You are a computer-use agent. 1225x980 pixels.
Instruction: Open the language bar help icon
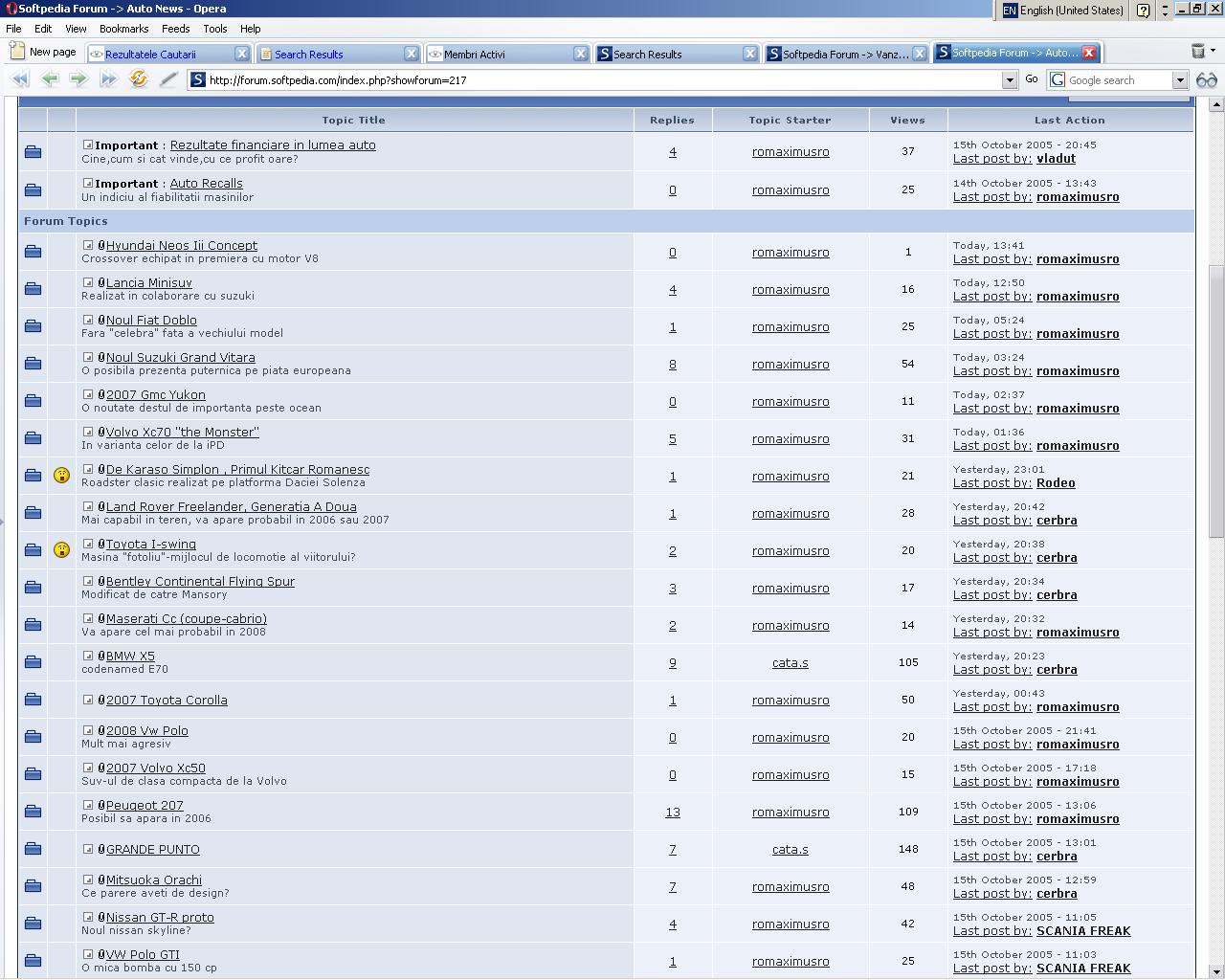pyautogui.click(x=1143, y=11)
